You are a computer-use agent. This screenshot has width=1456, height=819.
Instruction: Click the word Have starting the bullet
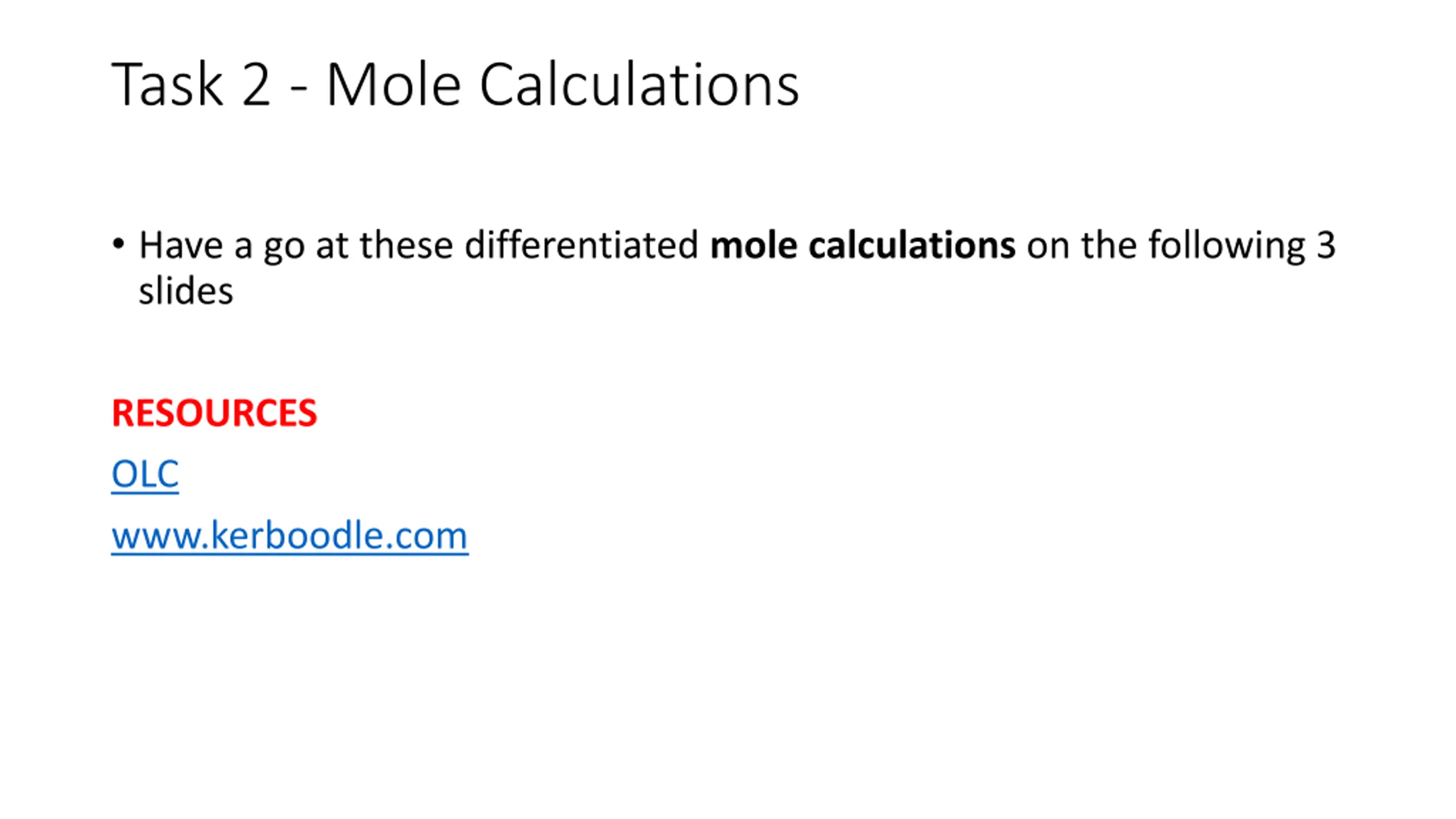[x=181, y=245]
